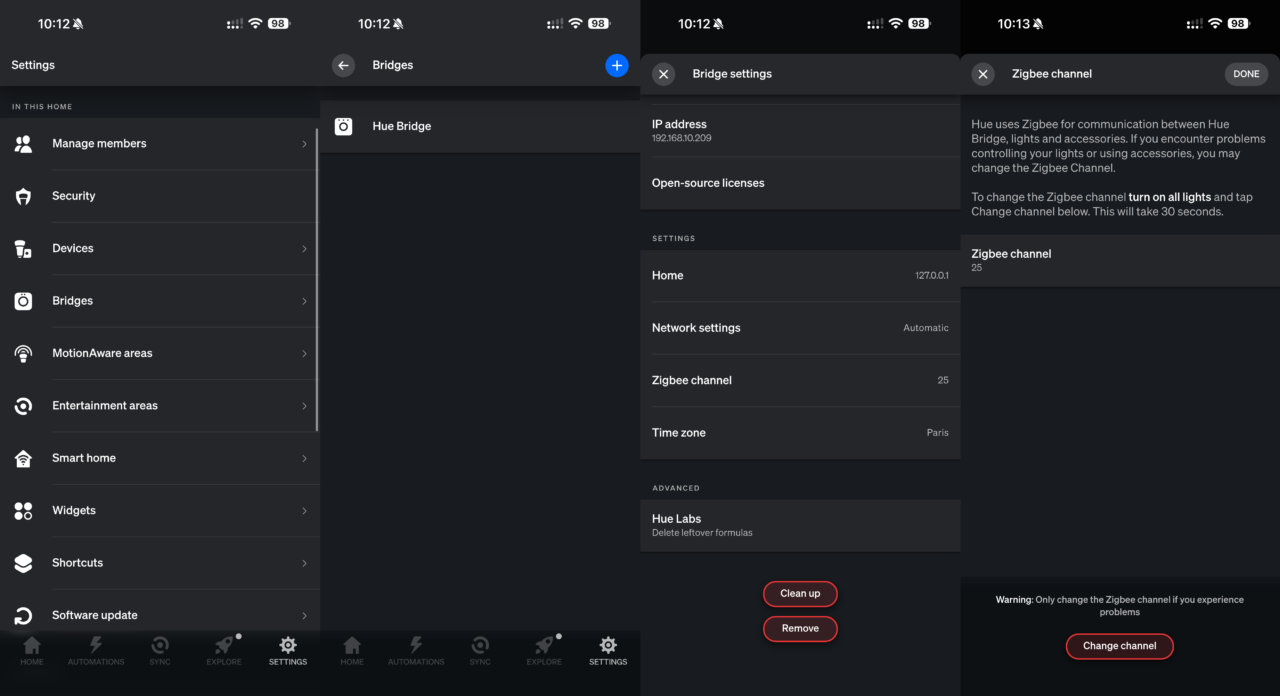Open Sync tab in Settings screen bar

tap(160, 650)
